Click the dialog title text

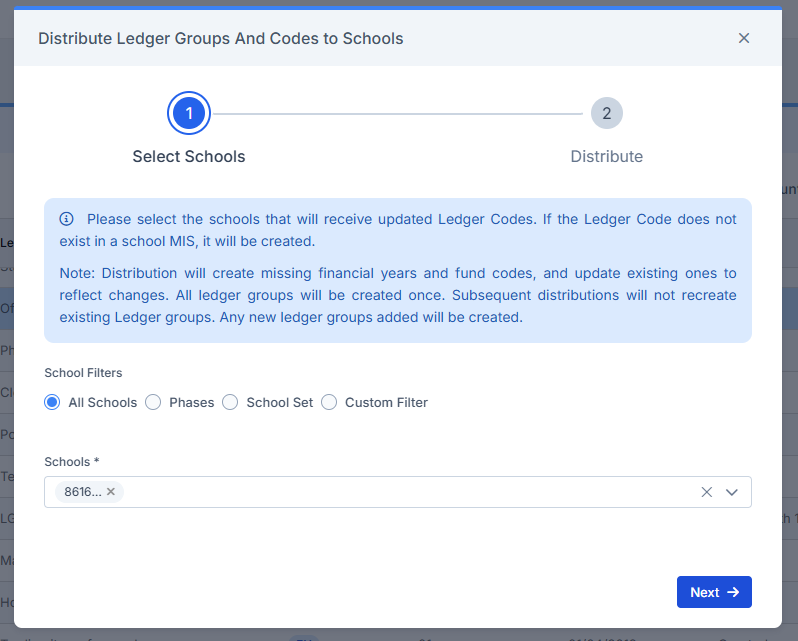[220, 39]
